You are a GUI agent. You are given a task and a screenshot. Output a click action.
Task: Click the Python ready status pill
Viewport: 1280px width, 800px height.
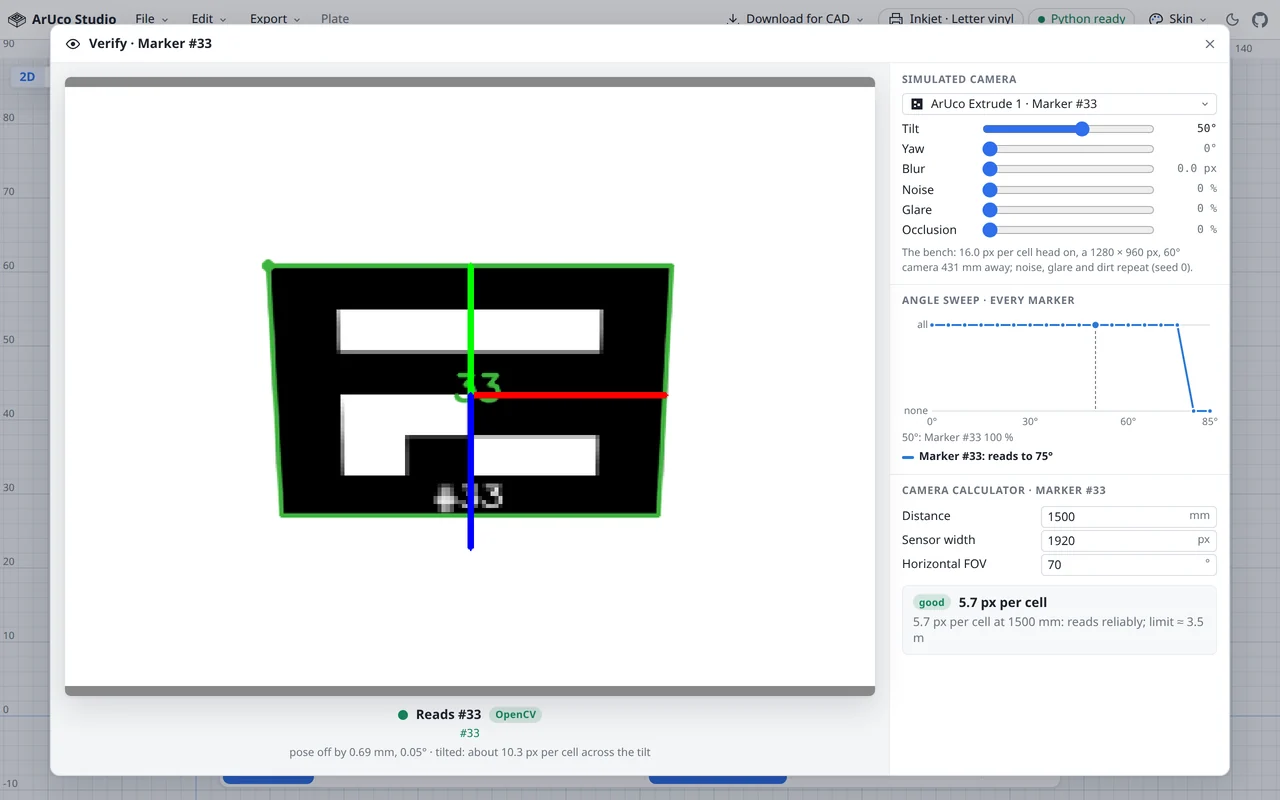[x=1081, y=19]
